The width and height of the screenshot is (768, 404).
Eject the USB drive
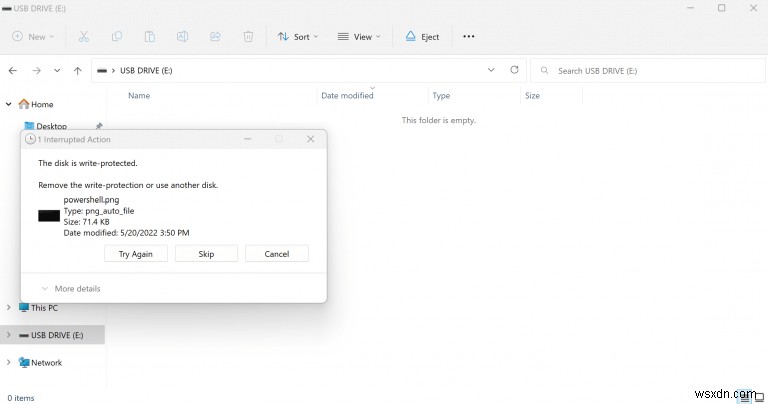click(x=422, y=37)
